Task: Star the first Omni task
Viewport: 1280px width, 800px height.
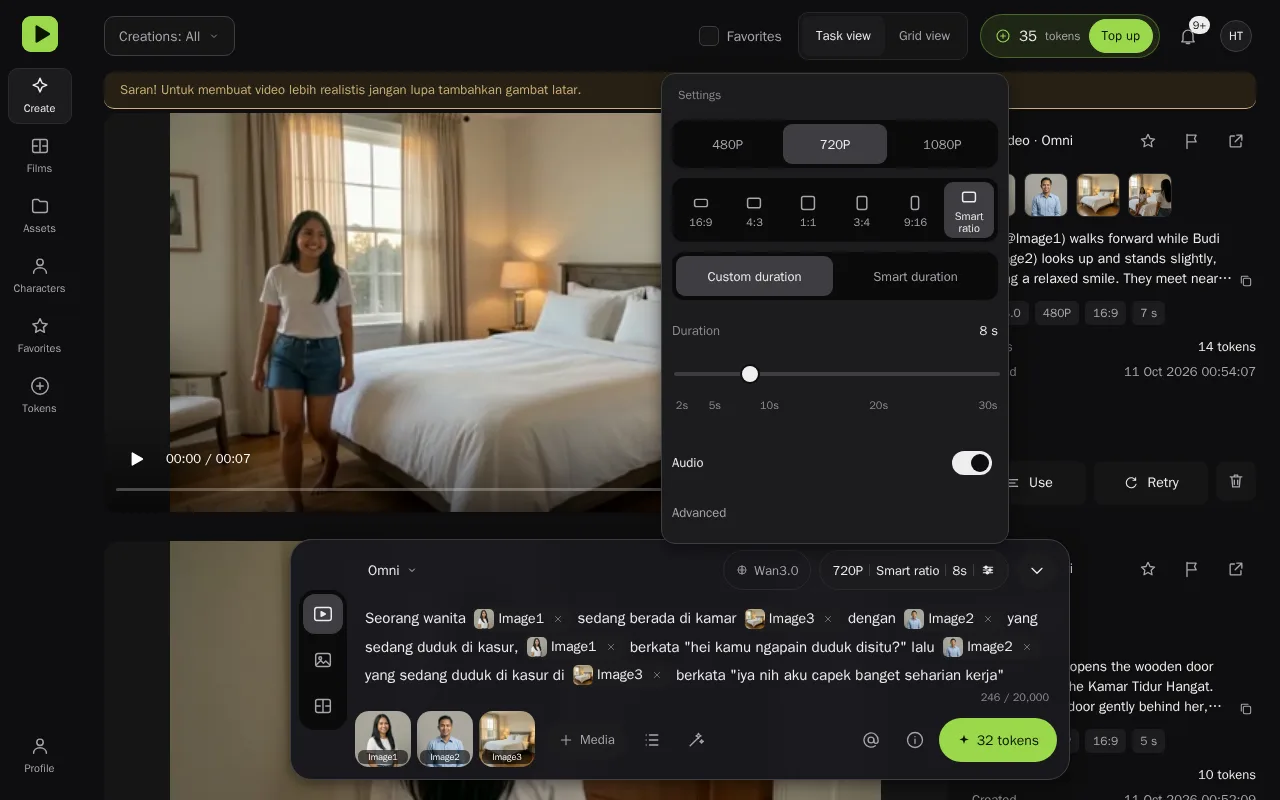Action: click(x=1148, y=141)
